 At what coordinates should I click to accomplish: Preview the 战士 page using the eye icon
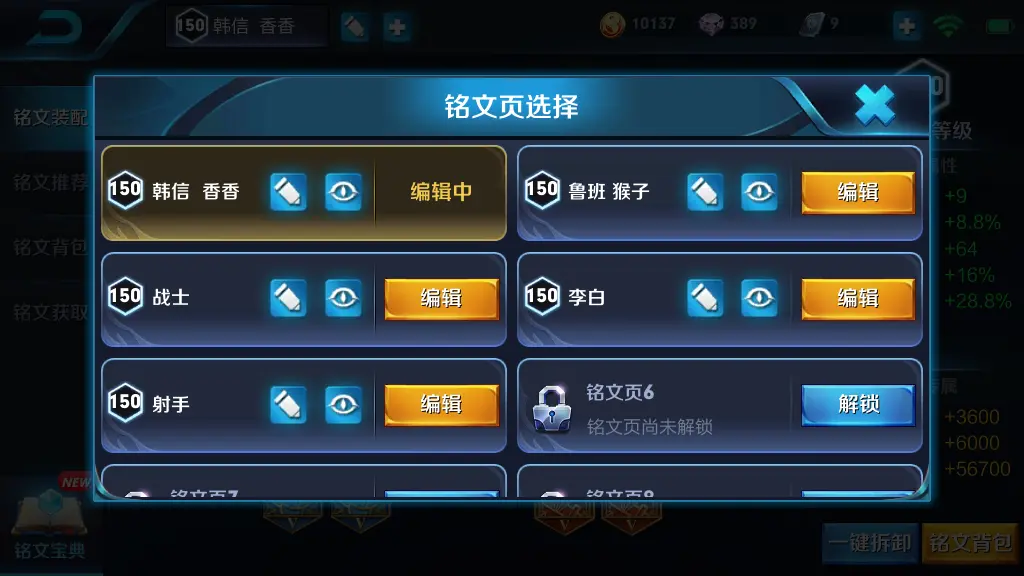(x=343, y=298)
